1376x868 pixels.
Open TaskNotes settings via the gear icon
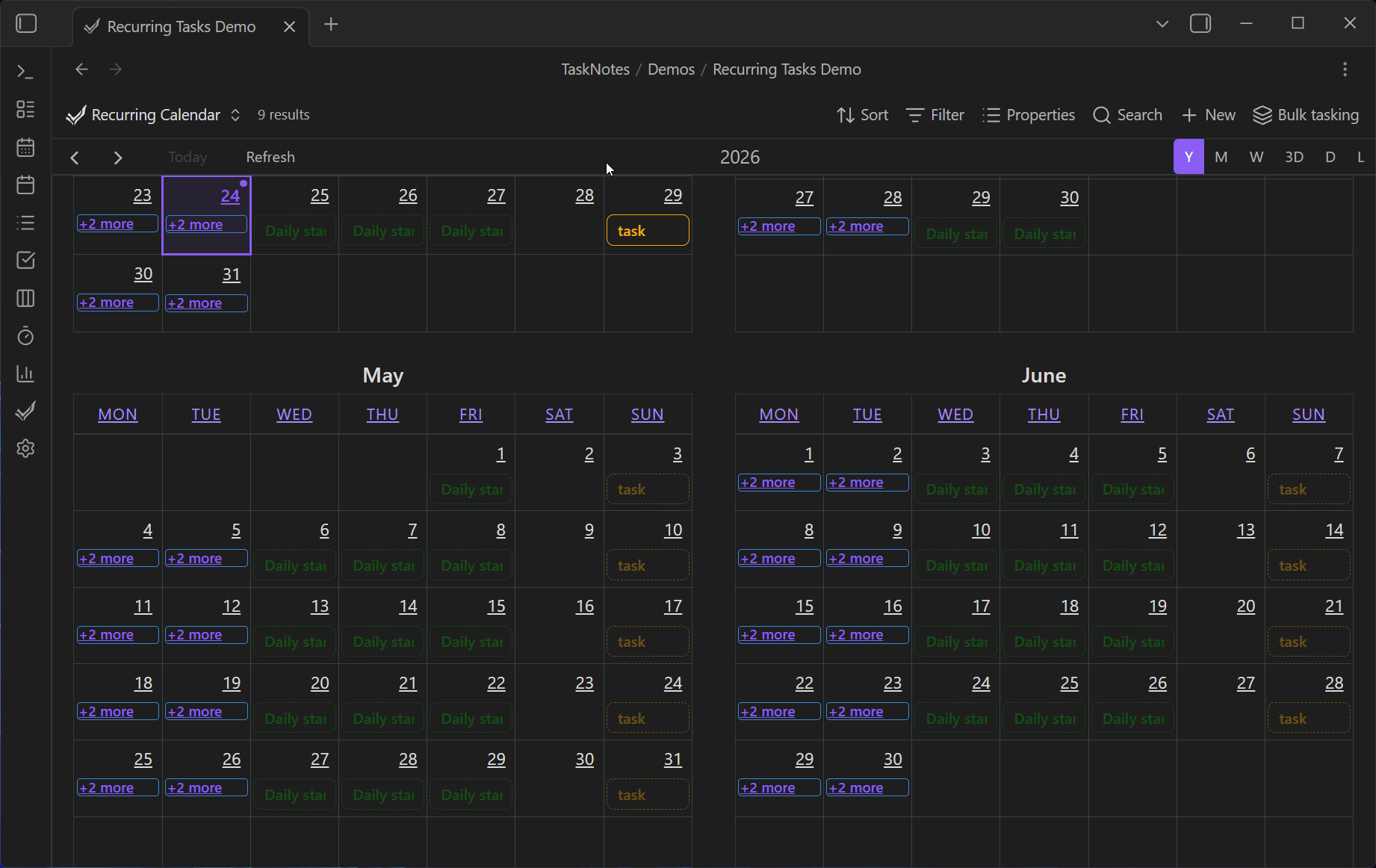(x=25, y=448)
